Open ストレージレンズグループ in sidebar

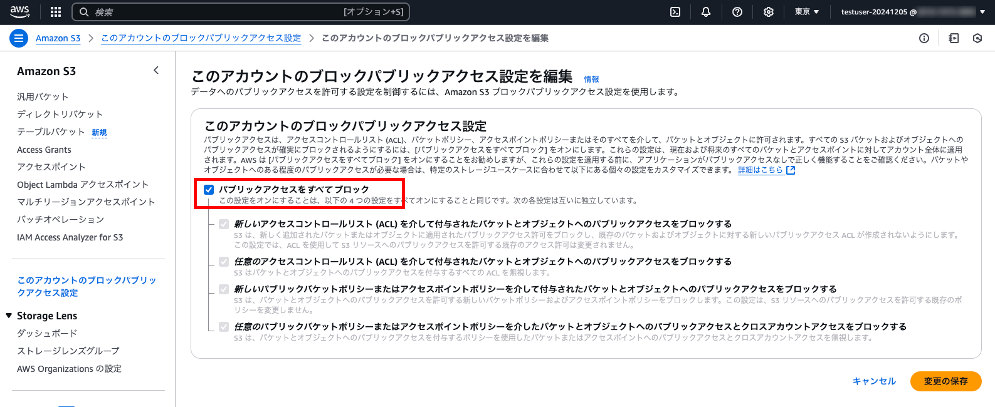pyautogui.click(x=69, y=351)
